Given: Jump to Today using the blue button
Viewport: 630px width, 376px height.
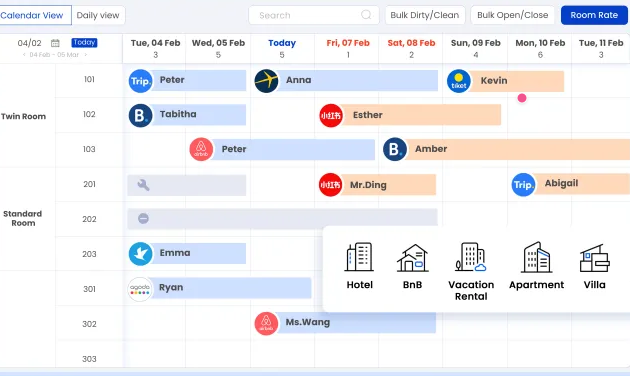Looking at the screenshot, I should (84, 43).
